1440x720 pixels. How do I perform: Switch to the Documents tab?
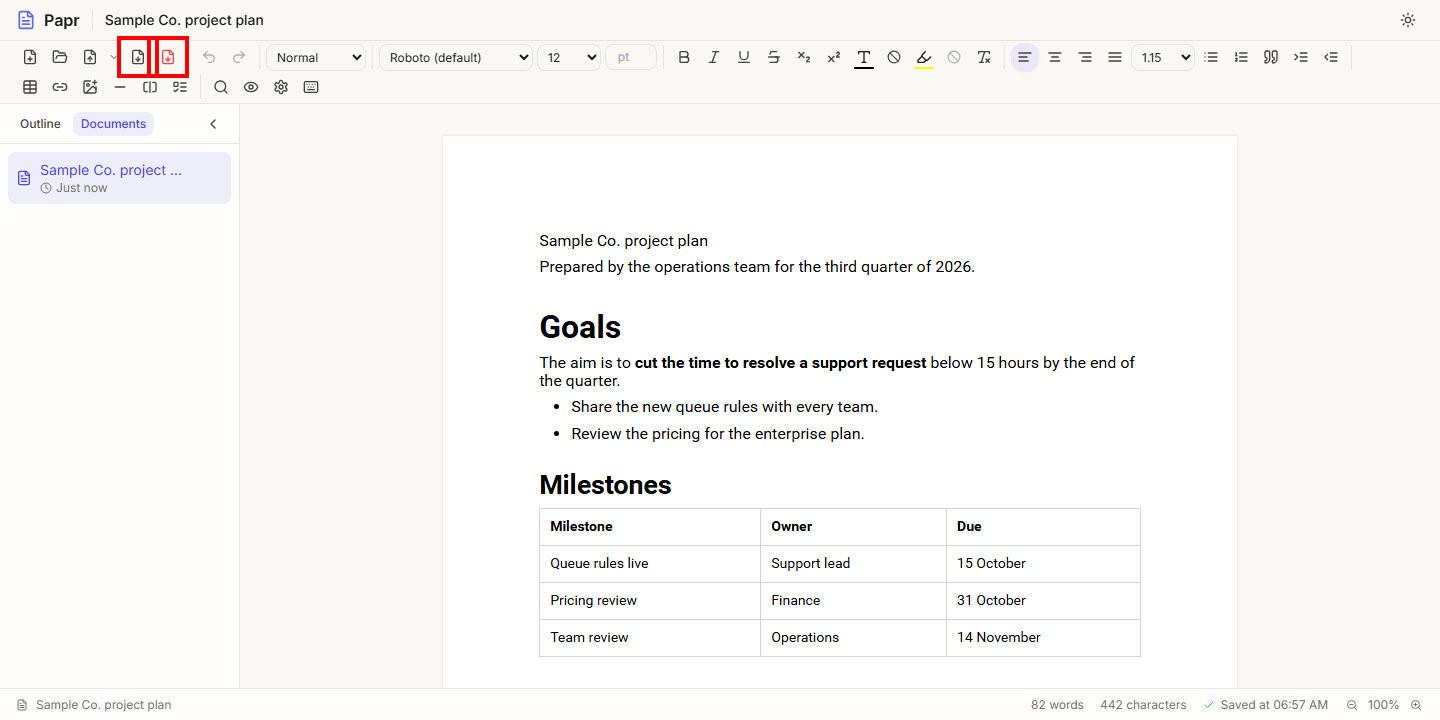pyautogui.click(x=114, y=124)
